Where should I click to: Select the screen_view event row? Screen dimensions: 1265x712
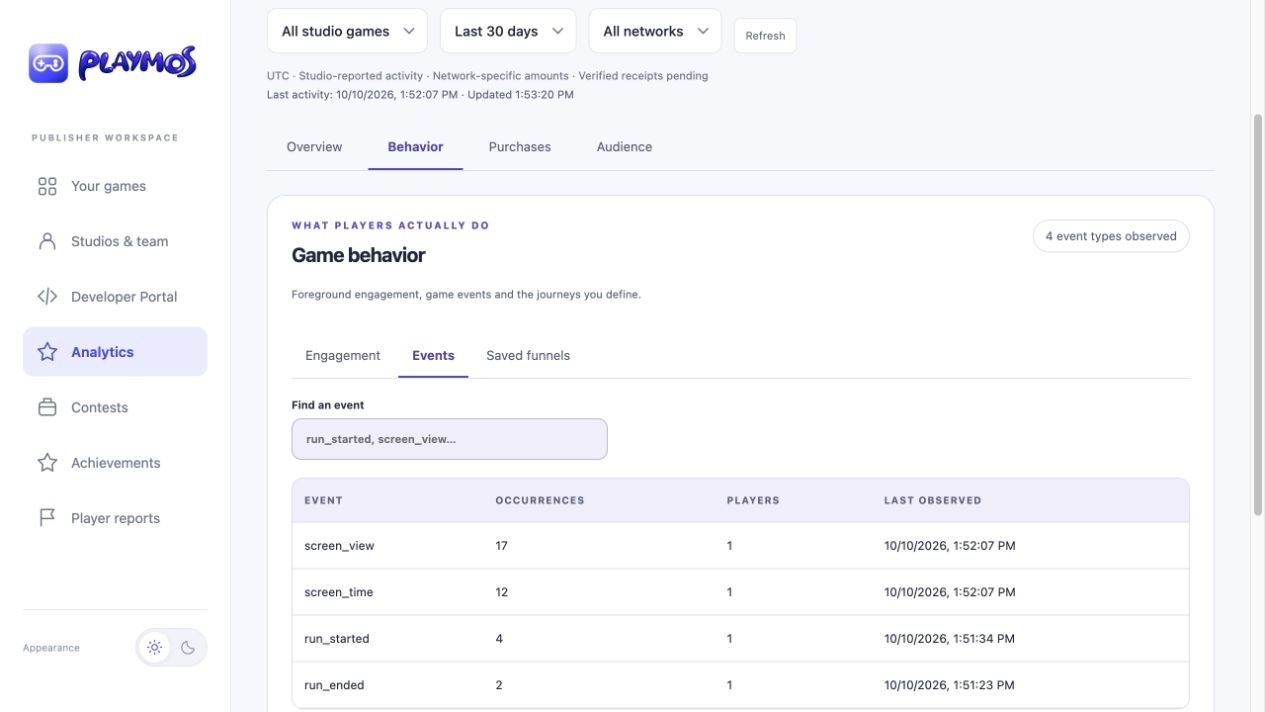(740, 546)
